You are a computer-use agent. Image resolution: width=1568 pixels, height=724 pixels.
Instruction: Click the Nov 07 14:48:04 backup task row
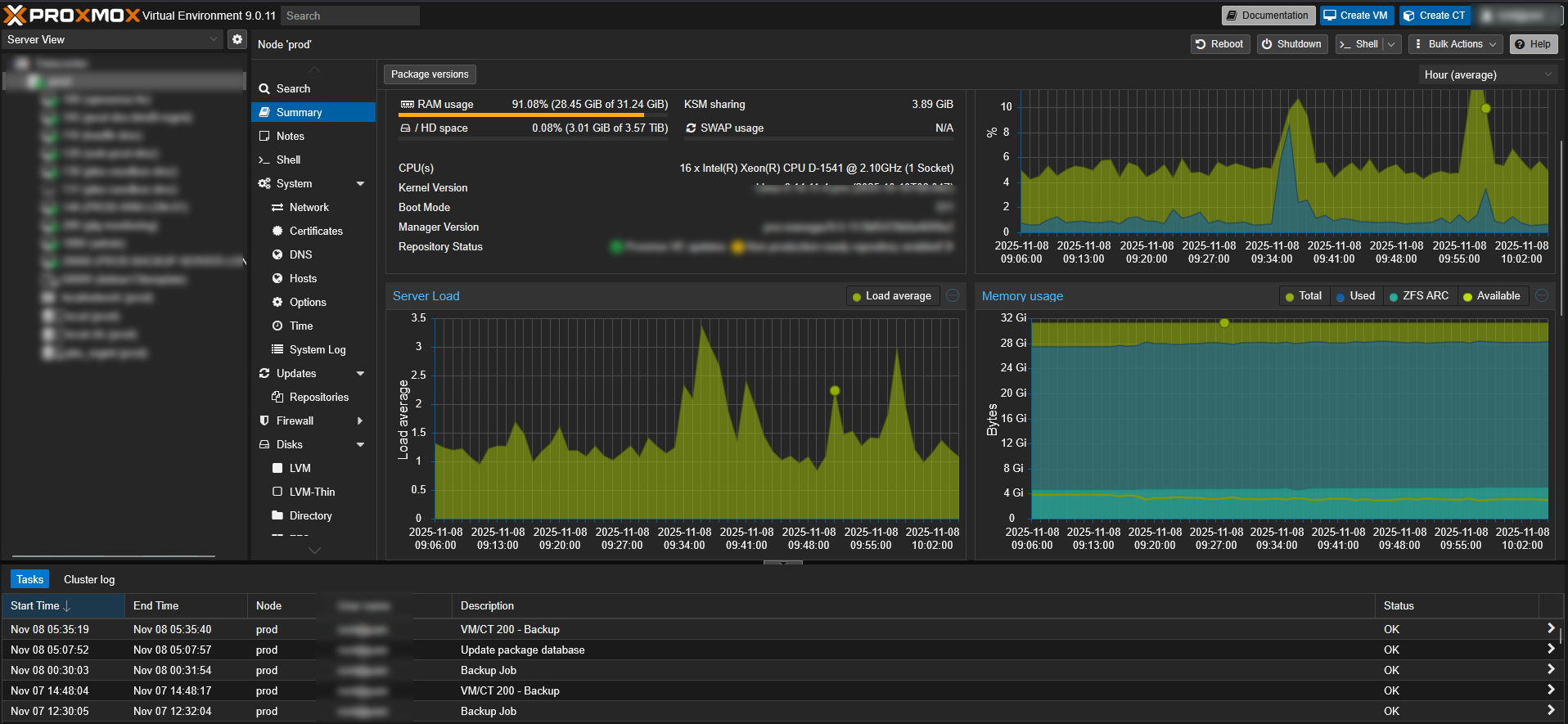pyautogui.click(x=782, y=690)
